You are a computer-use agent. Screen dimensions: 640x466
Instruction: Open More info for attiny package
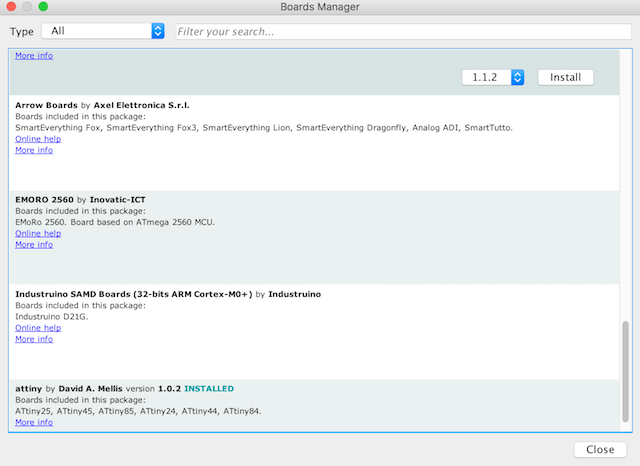[34, 422]
